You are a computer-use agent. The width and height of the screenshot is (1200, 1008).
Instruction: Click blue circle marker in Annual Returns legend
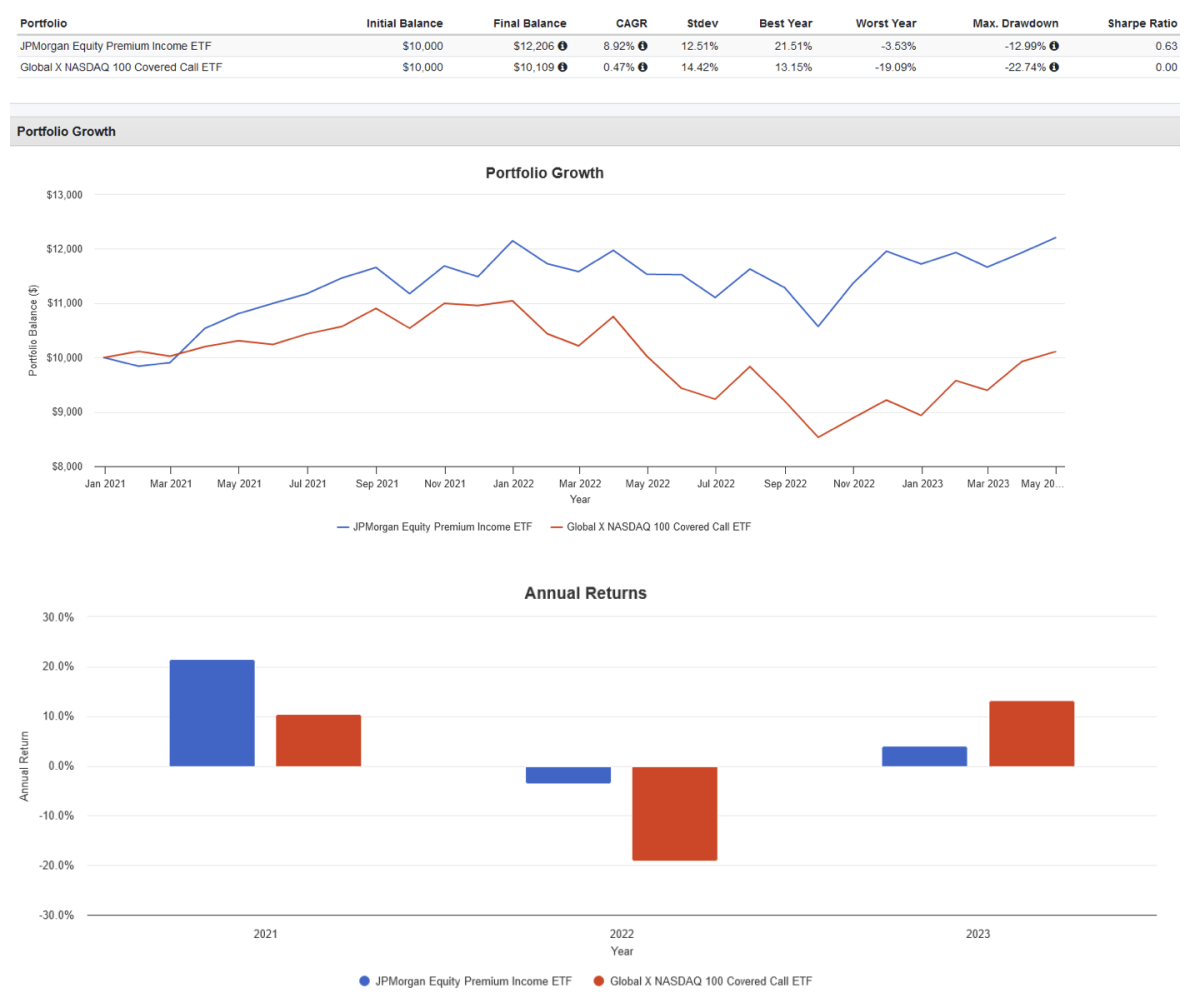pyautogui.click(x=364, y=981)
